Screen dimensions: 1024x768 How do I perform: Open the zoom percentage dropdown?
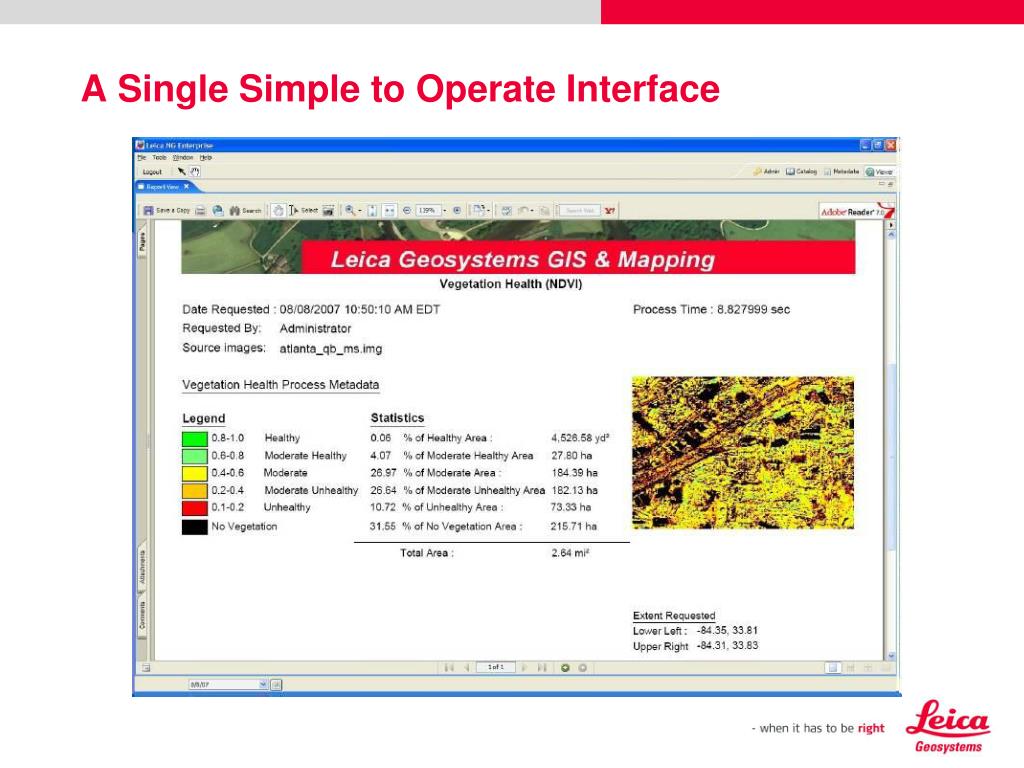point(445,211)
